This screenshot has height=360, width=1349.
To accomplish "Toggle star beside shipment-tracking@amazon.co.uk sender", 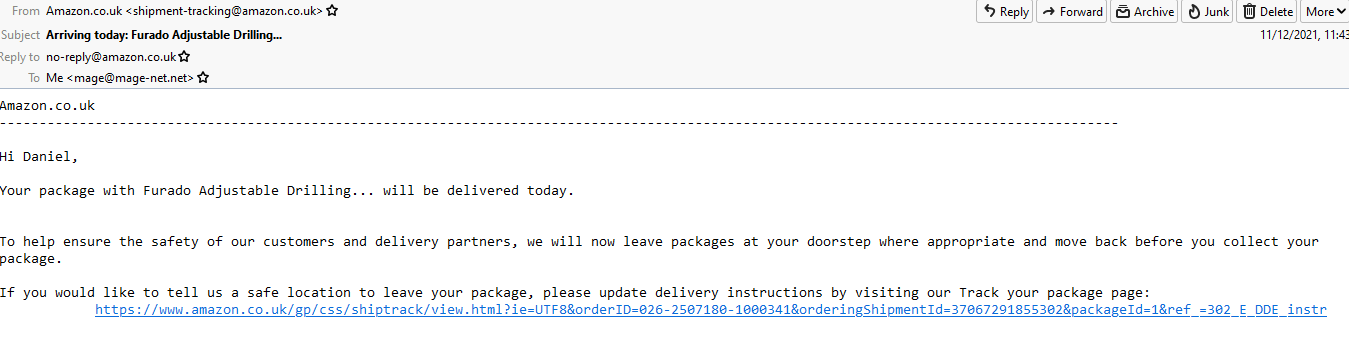I will pos(332,11).
